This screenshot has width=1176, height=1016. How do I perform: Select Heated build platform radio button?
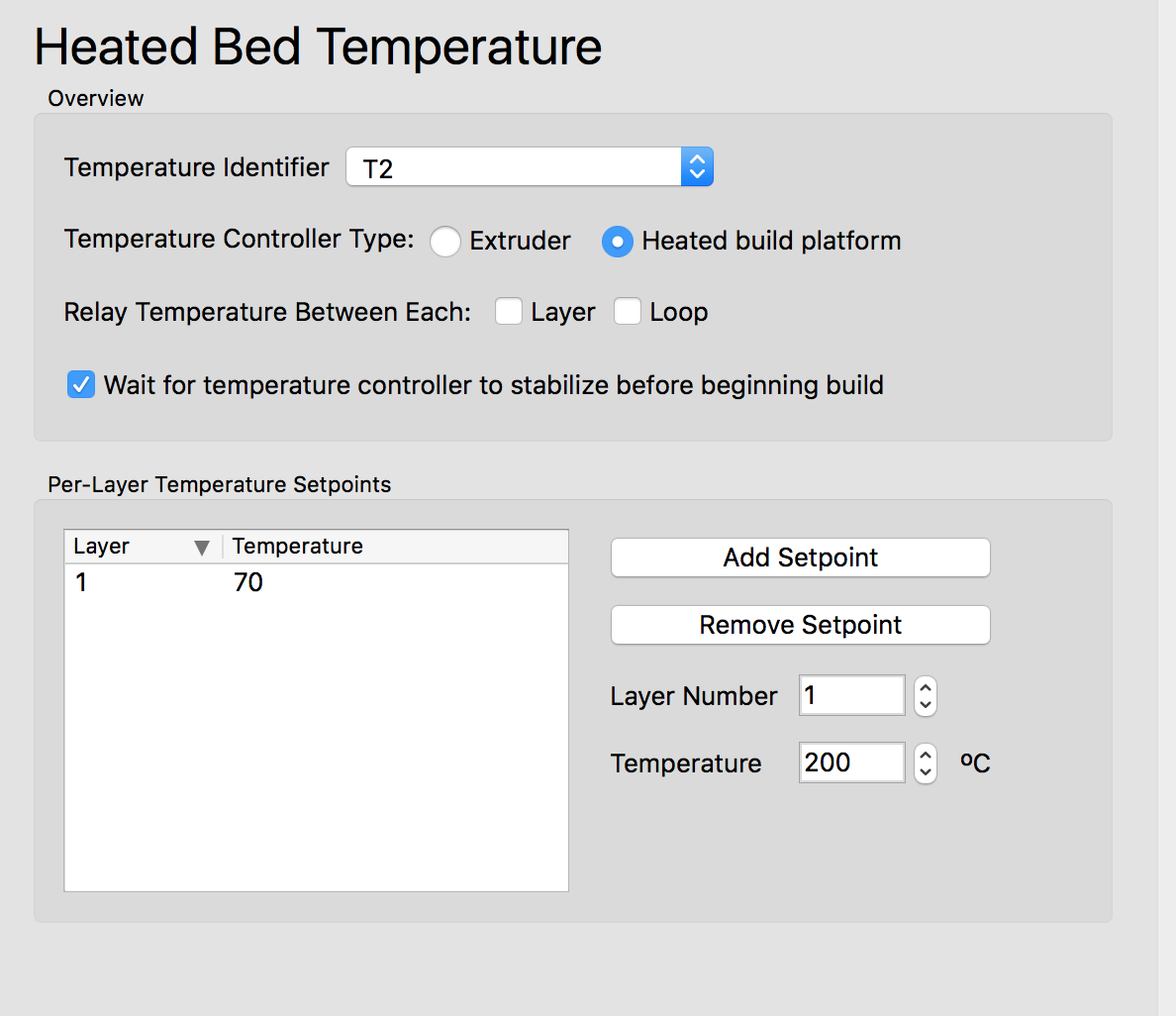pos(618,242)
